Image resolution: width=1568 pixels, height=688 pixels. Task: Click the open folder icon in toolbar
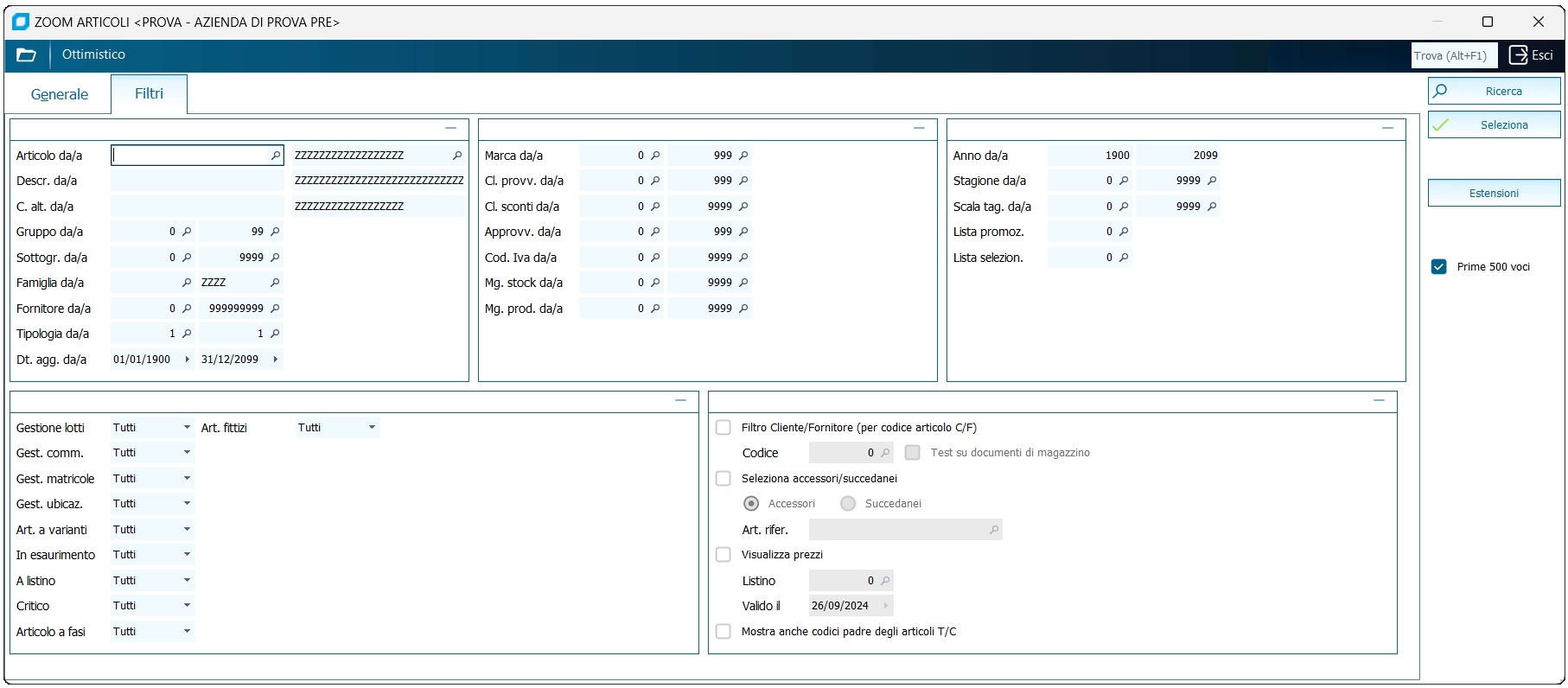click(x=26, y=55)
